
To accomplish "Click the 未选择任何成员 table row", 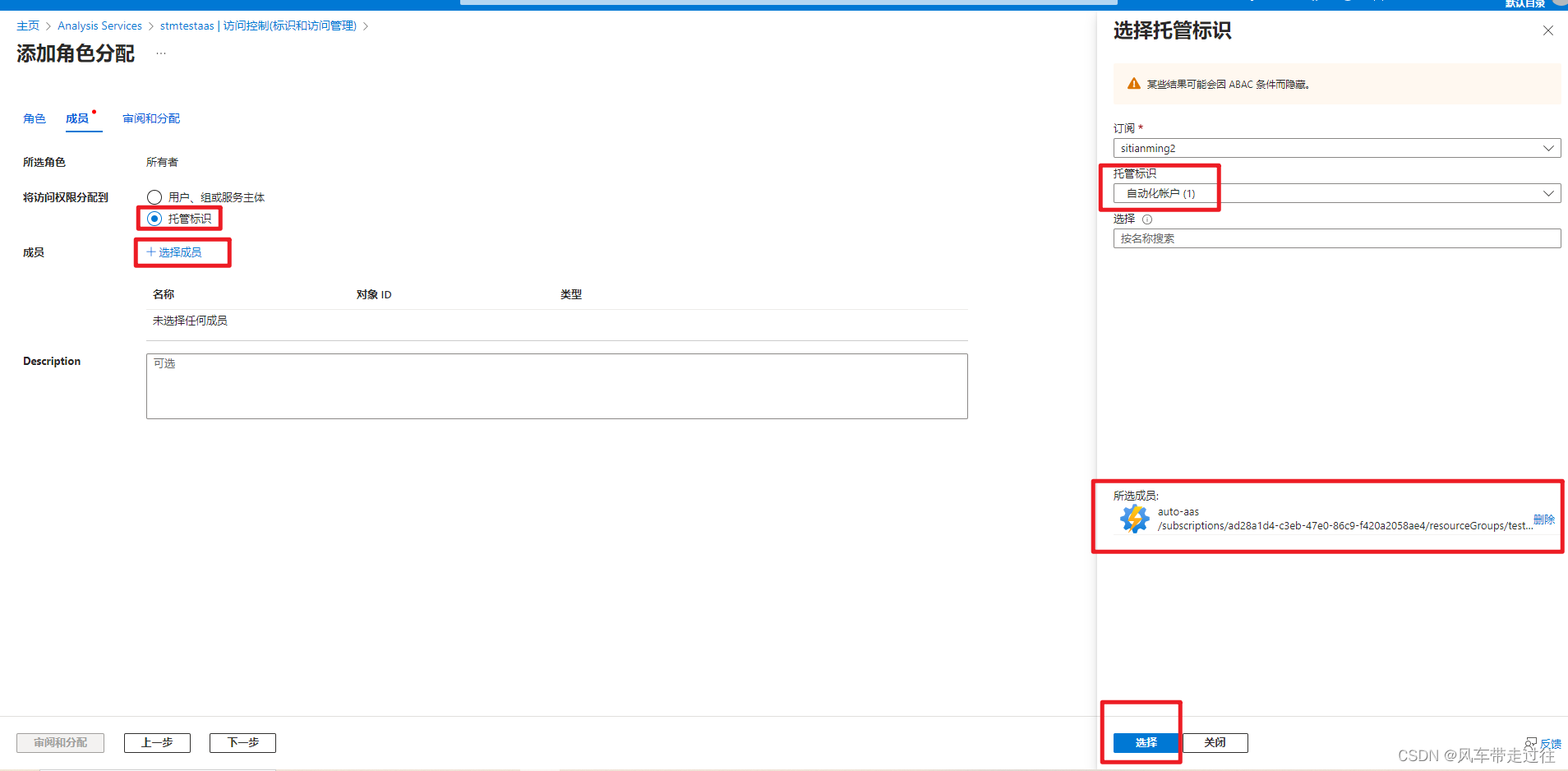I will pos(557,321).
